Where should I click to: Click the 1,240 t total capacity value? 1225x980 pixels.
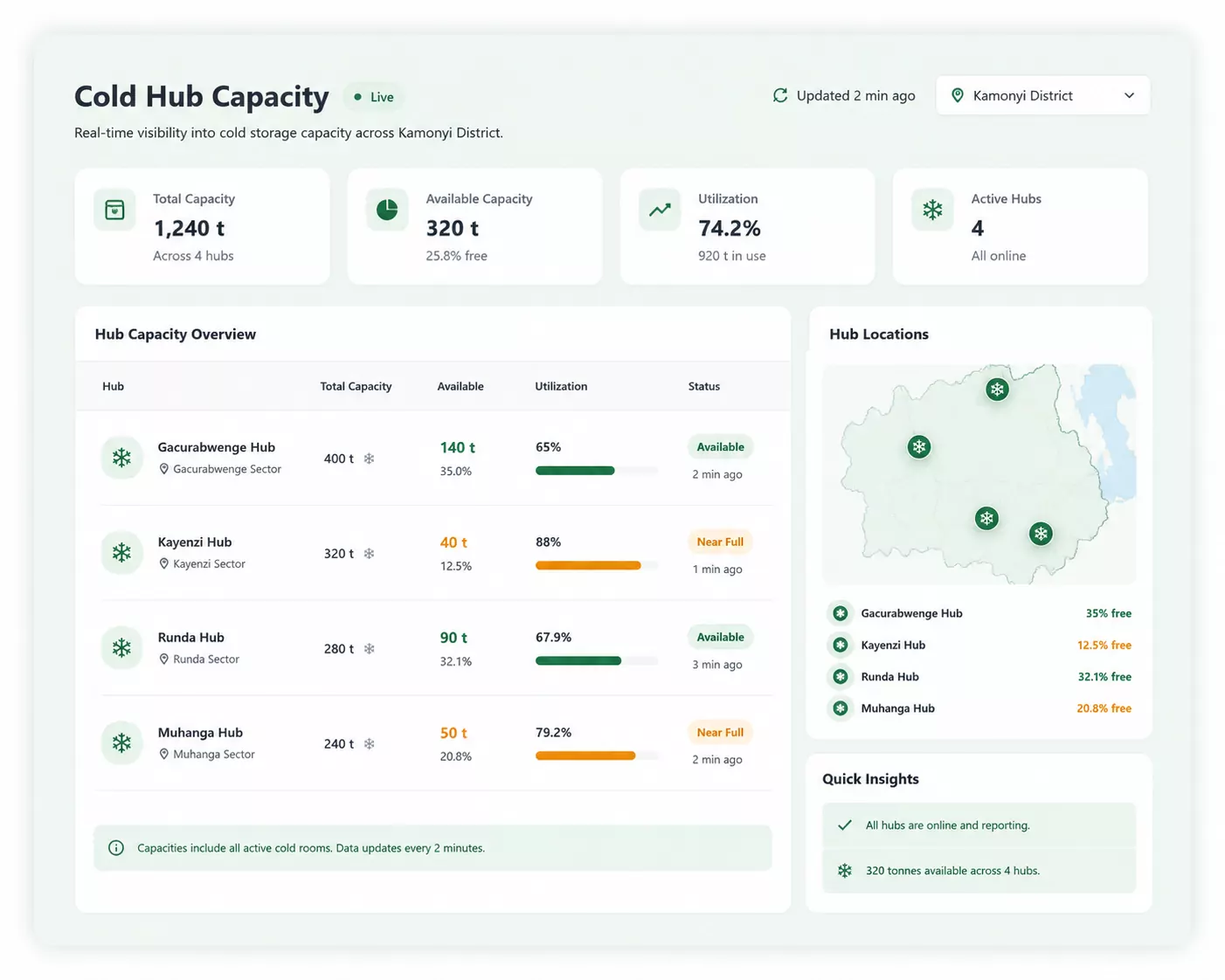(x=189, y=229)
